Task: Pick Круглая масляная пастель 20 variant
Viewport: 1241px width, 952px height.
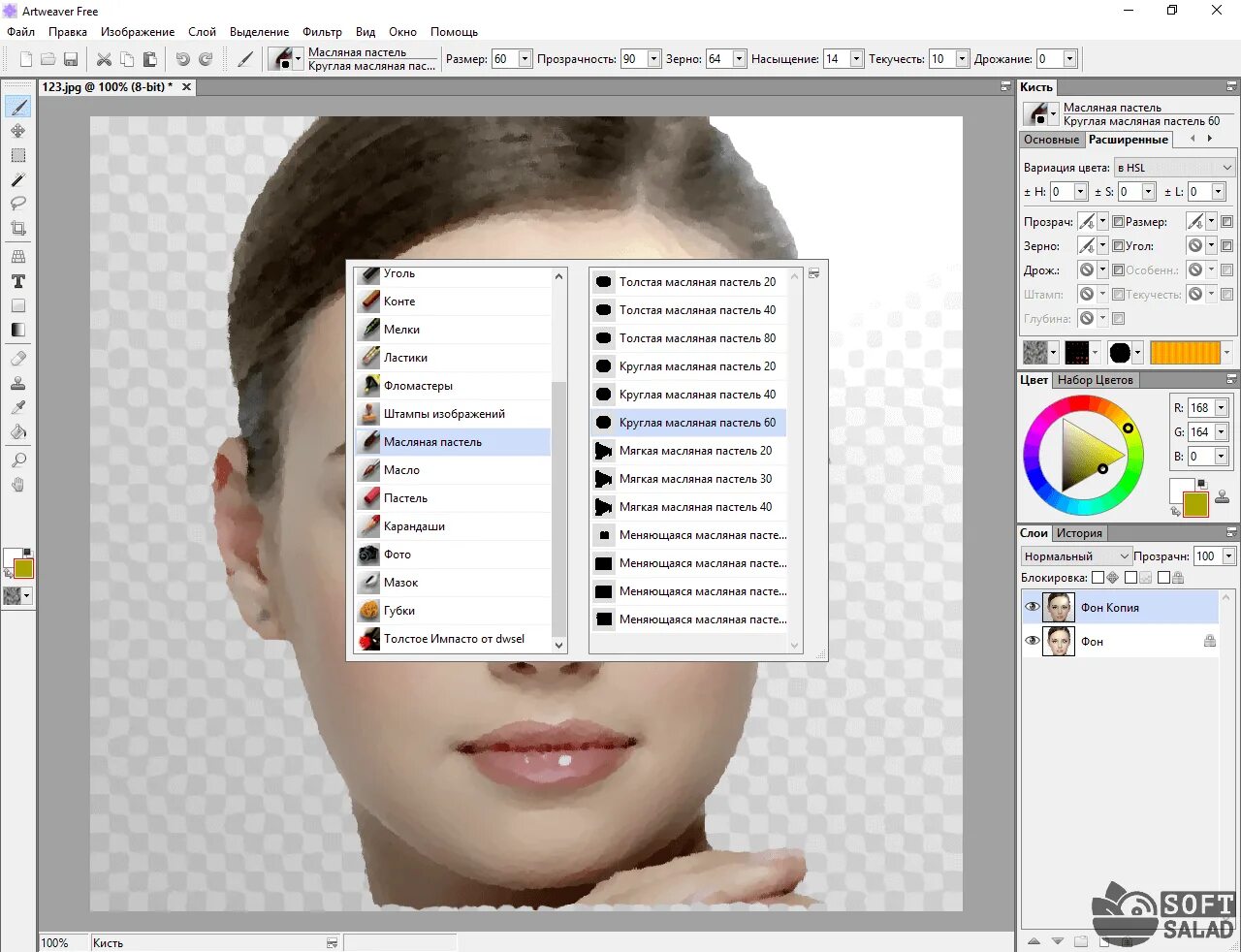Action: 687,366
